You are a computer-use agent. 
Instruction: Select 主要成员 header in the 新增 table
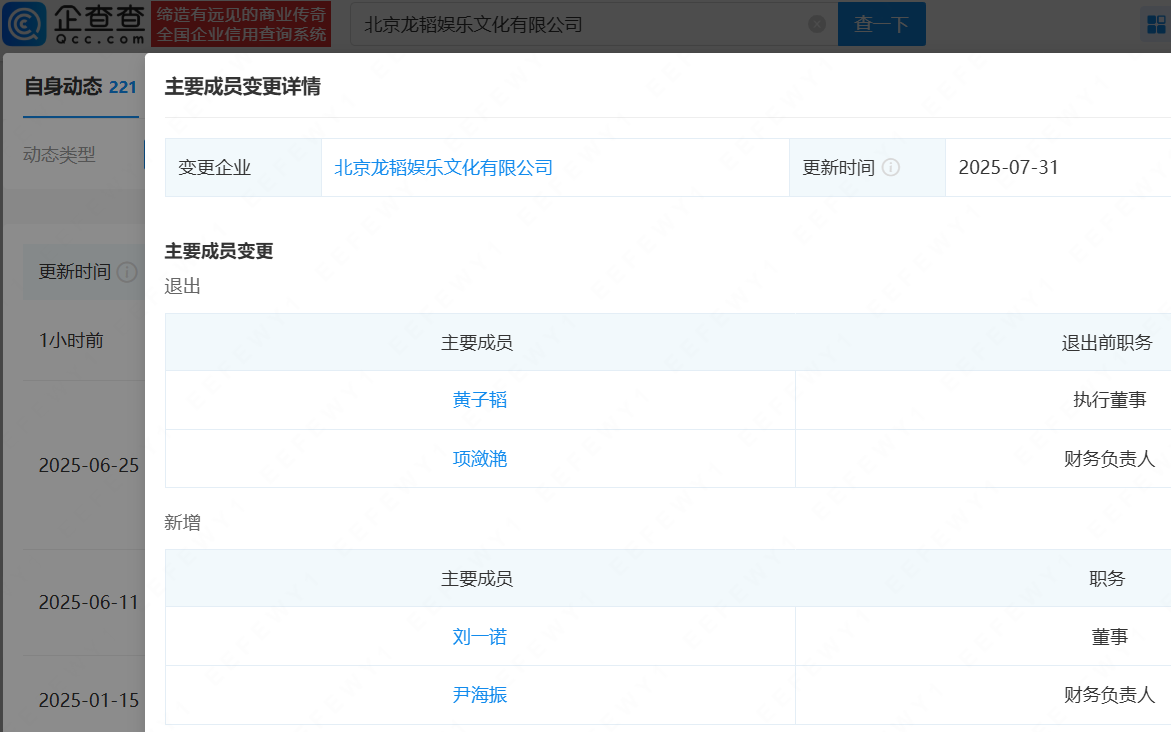(476, 578)
